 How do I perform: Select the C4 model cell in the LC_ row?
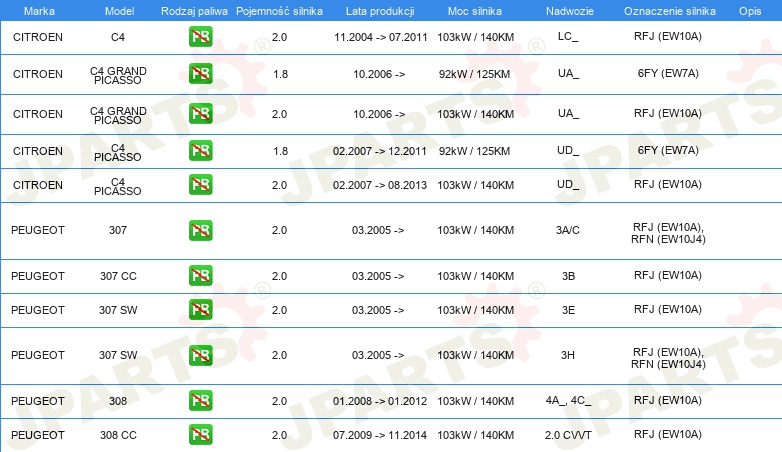pyautogui.click(x=118, y=37)
